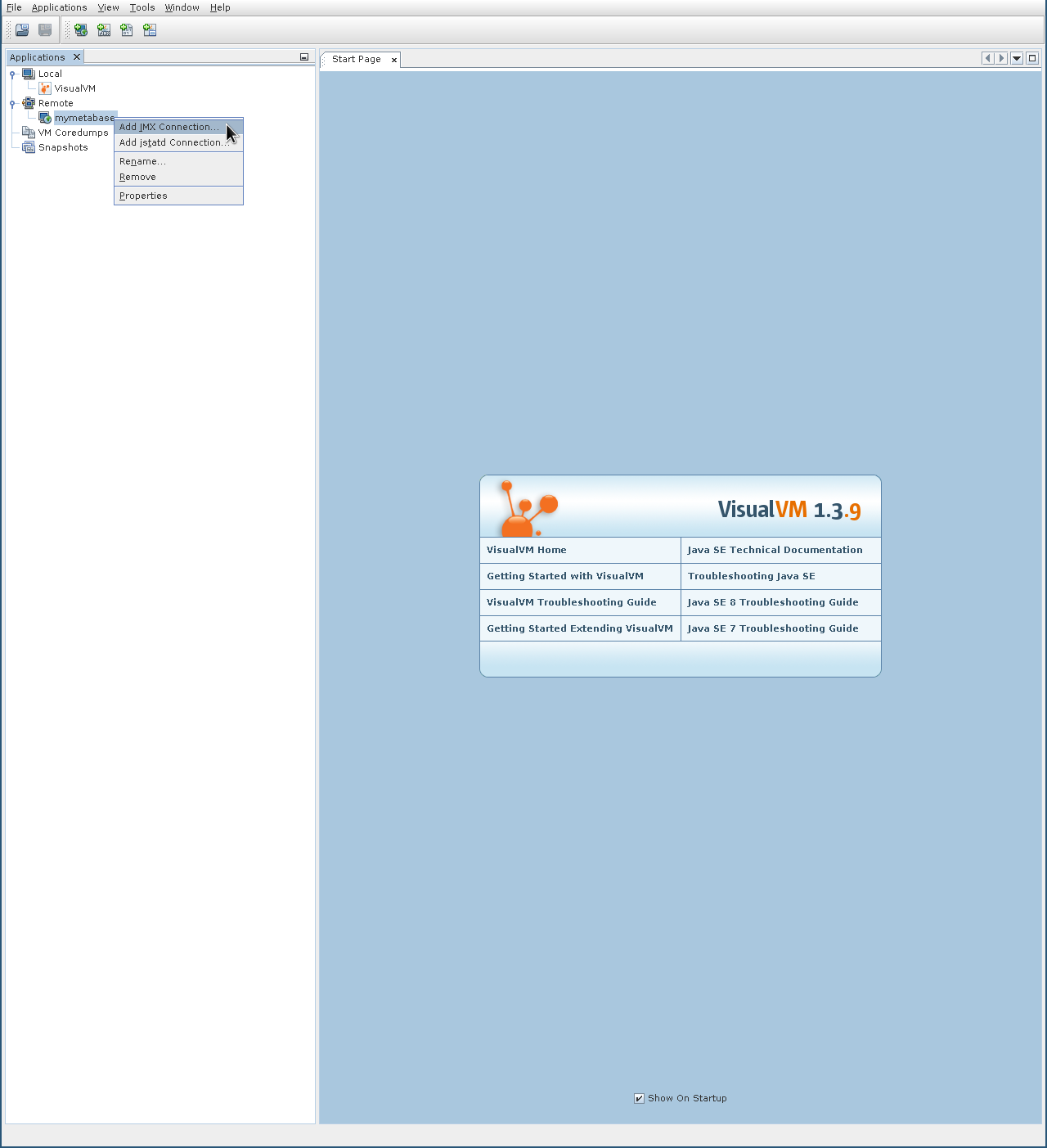Open the Tools menu
Viewport: 1047px width, 1148px height.
tap(142, 7)
